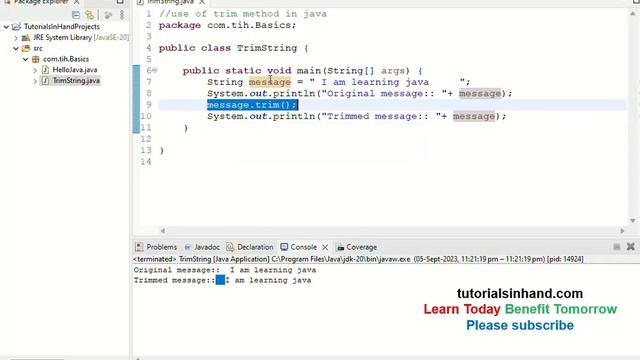Select TrimString.java in Package Explorer
Image resolution: width=640 pixels, height=360 pixels.
pos(76,81)
